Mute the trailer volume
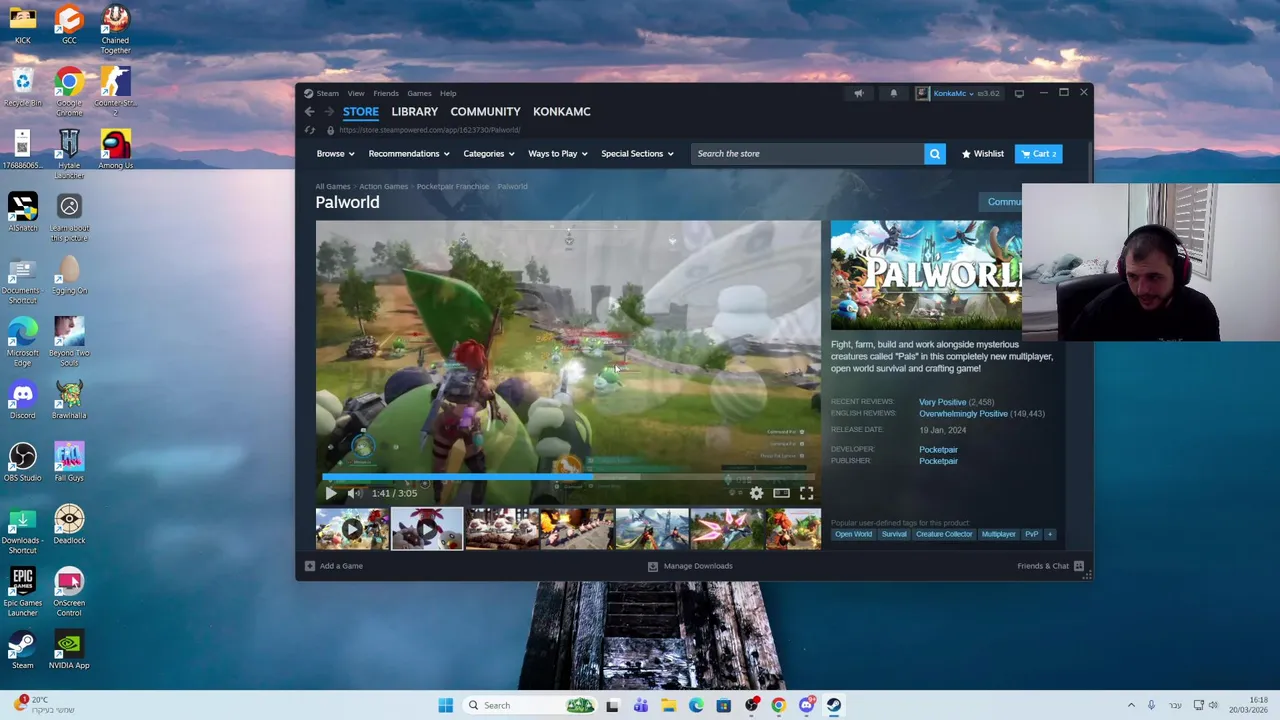The width and height of the screenshot is (1280, 720). coord(354,493)
